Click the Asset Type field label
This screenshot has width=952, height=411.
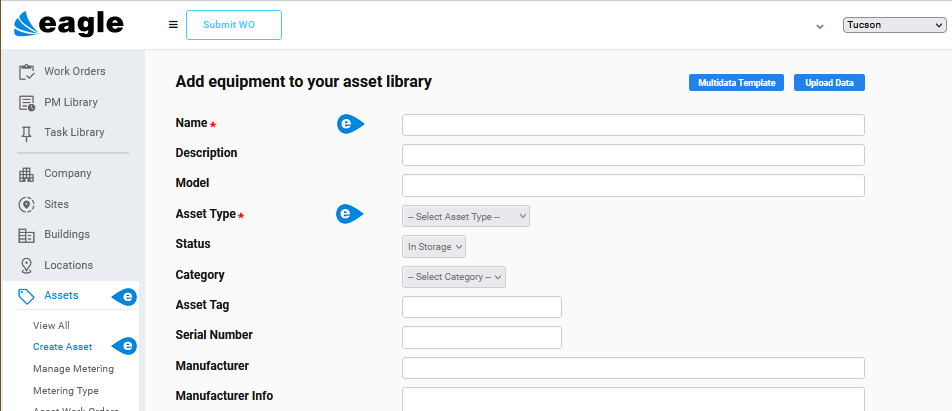coord(205,214)
